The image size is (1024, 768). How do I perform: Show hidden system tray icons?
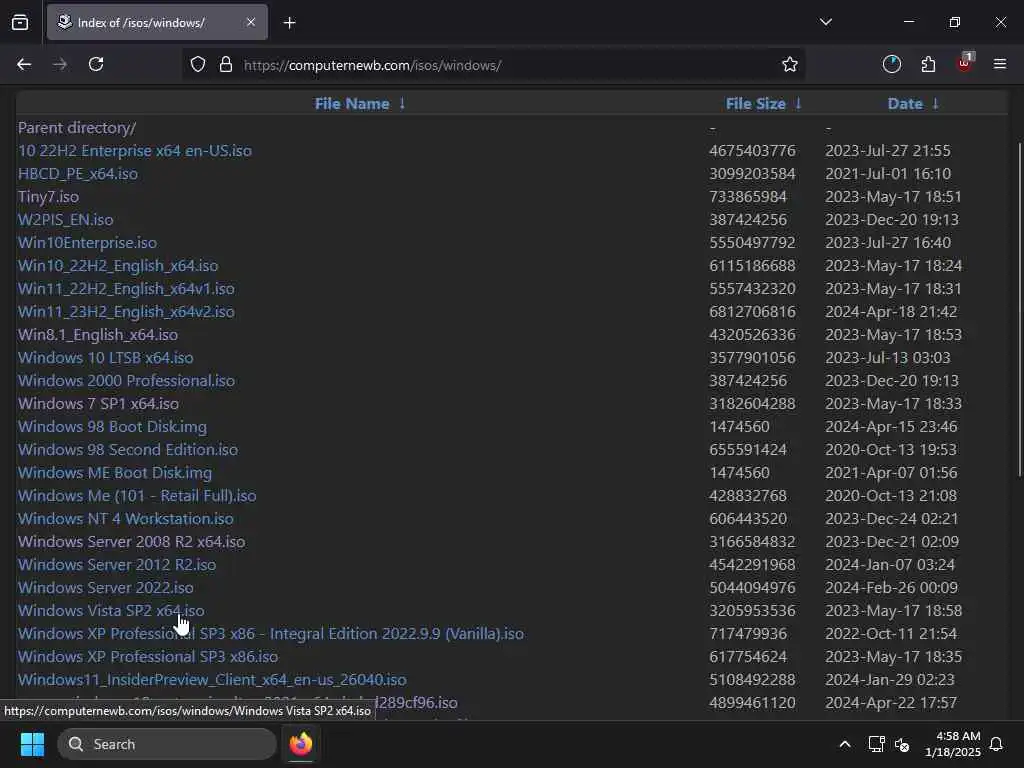[844, 744]
